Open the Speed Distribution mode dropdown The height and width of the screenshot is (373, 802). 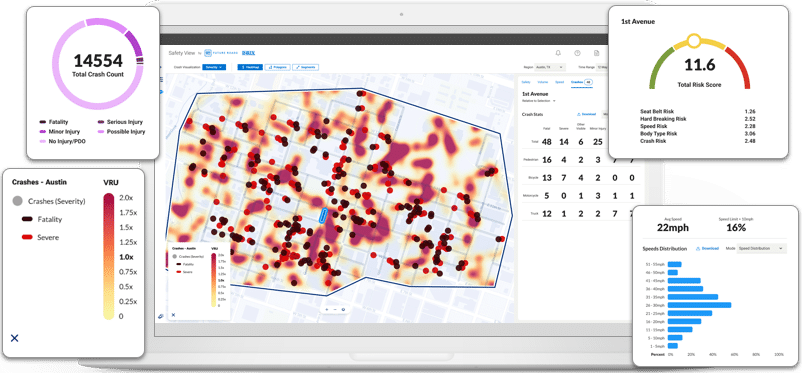click(x=762, y=248)
